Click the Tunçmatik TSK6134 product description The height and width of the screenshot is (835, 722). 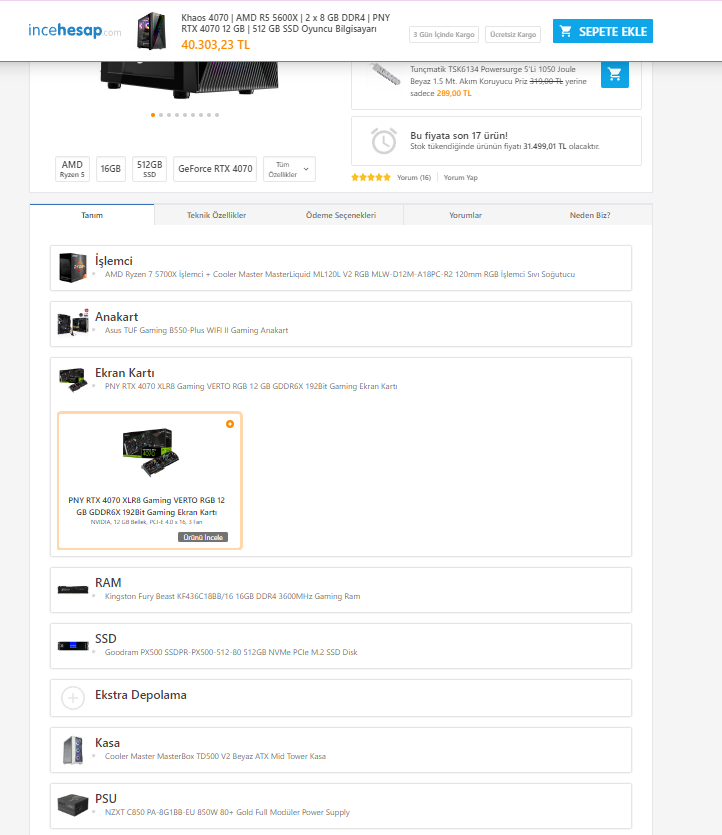[x=498, y=81]
